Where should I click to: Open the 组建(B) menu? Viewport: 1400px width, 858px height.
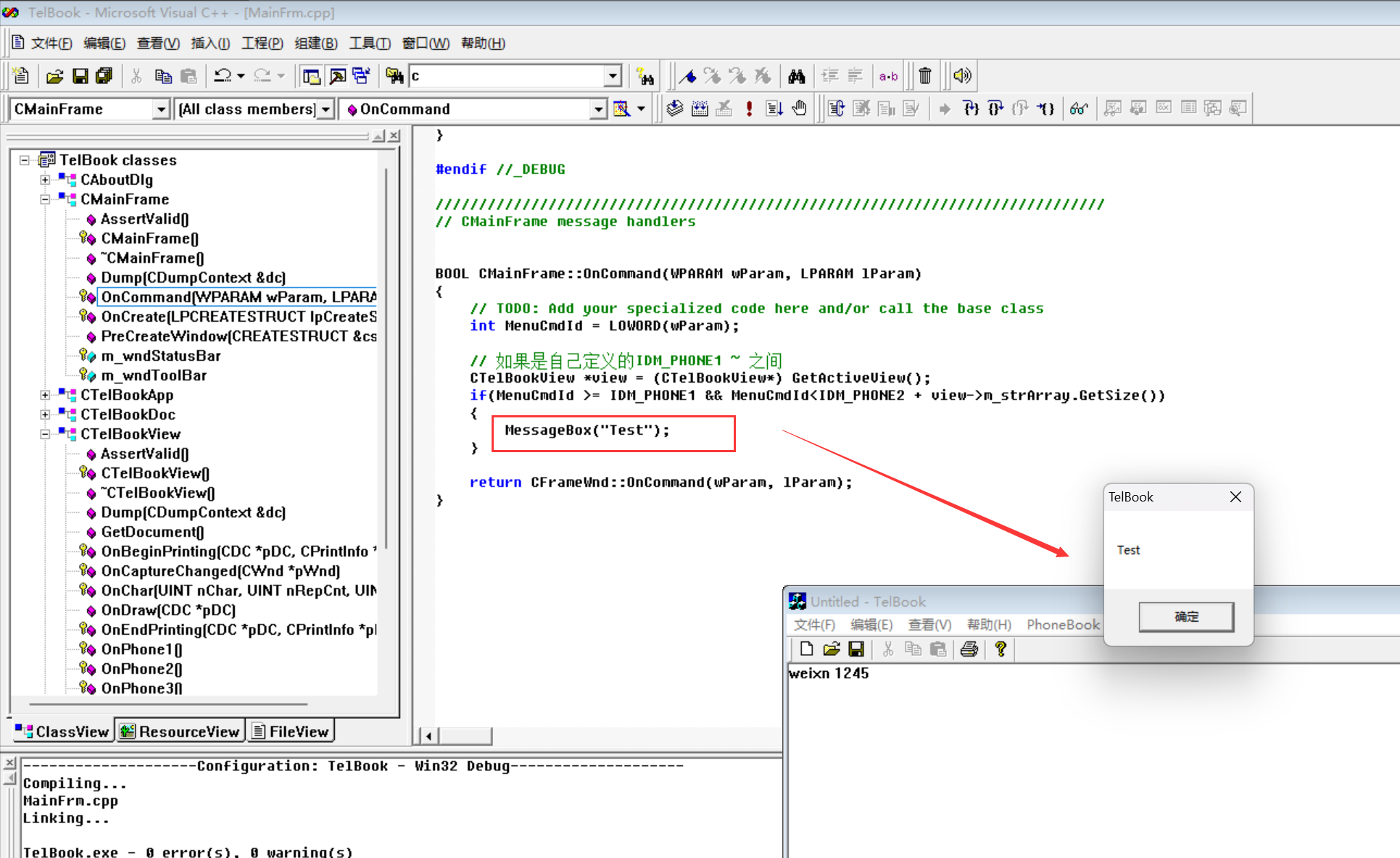316,43
